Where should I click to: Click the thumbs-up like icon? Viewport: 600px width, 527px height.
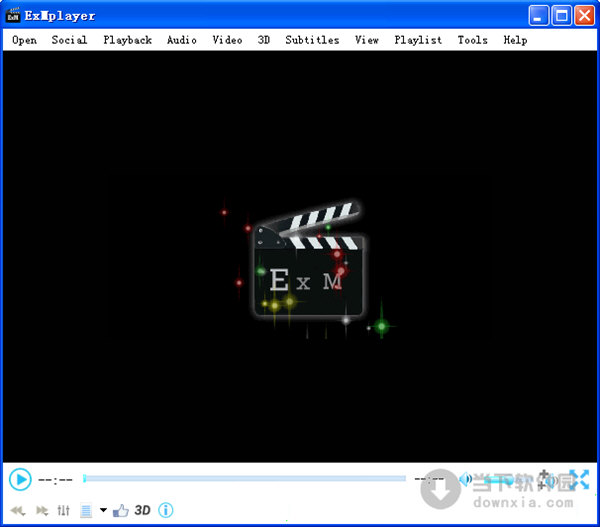[x=121, y=510]
